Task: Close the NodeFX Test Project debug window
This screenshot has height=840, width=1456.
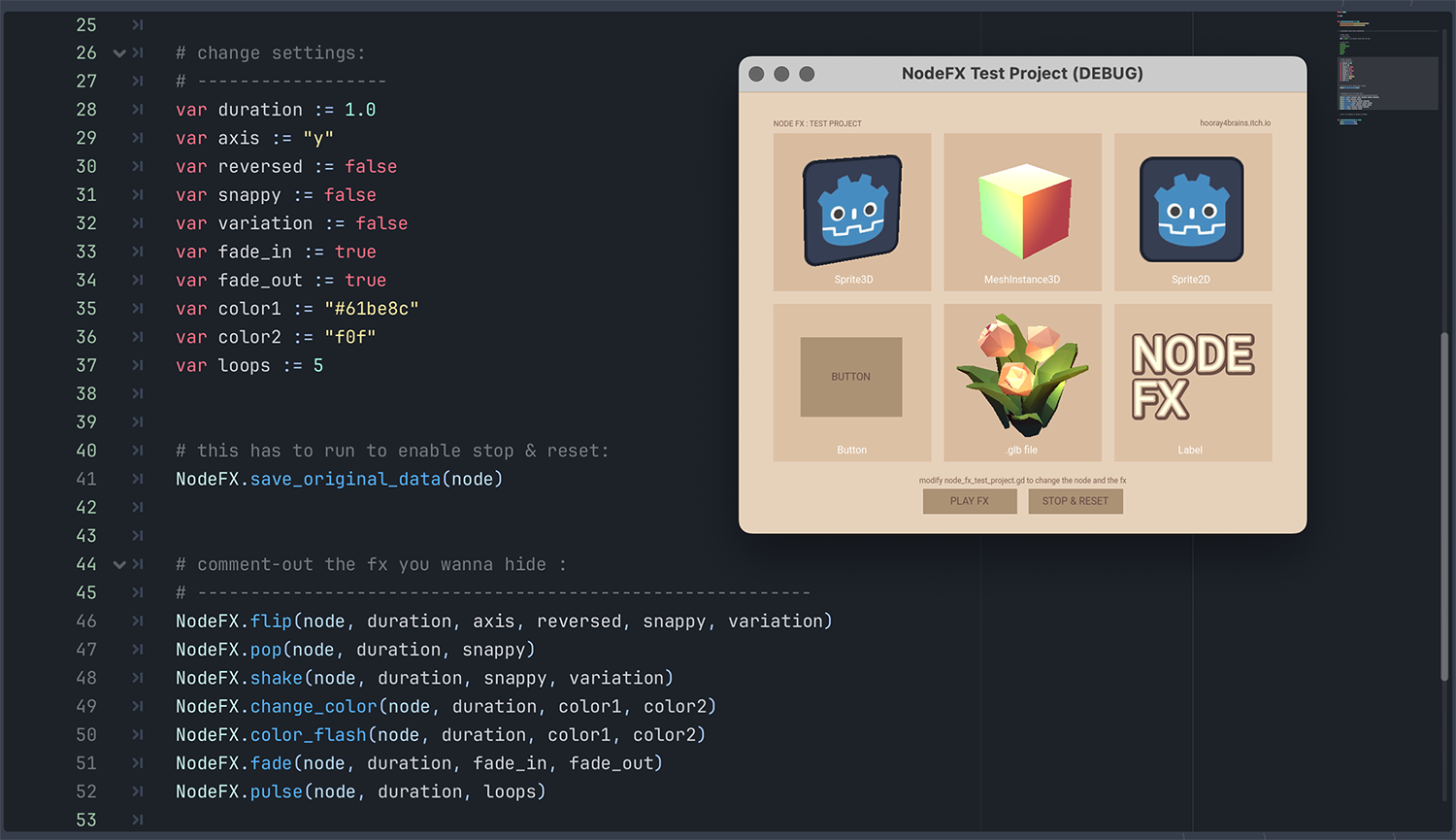Action: (756, 74)
